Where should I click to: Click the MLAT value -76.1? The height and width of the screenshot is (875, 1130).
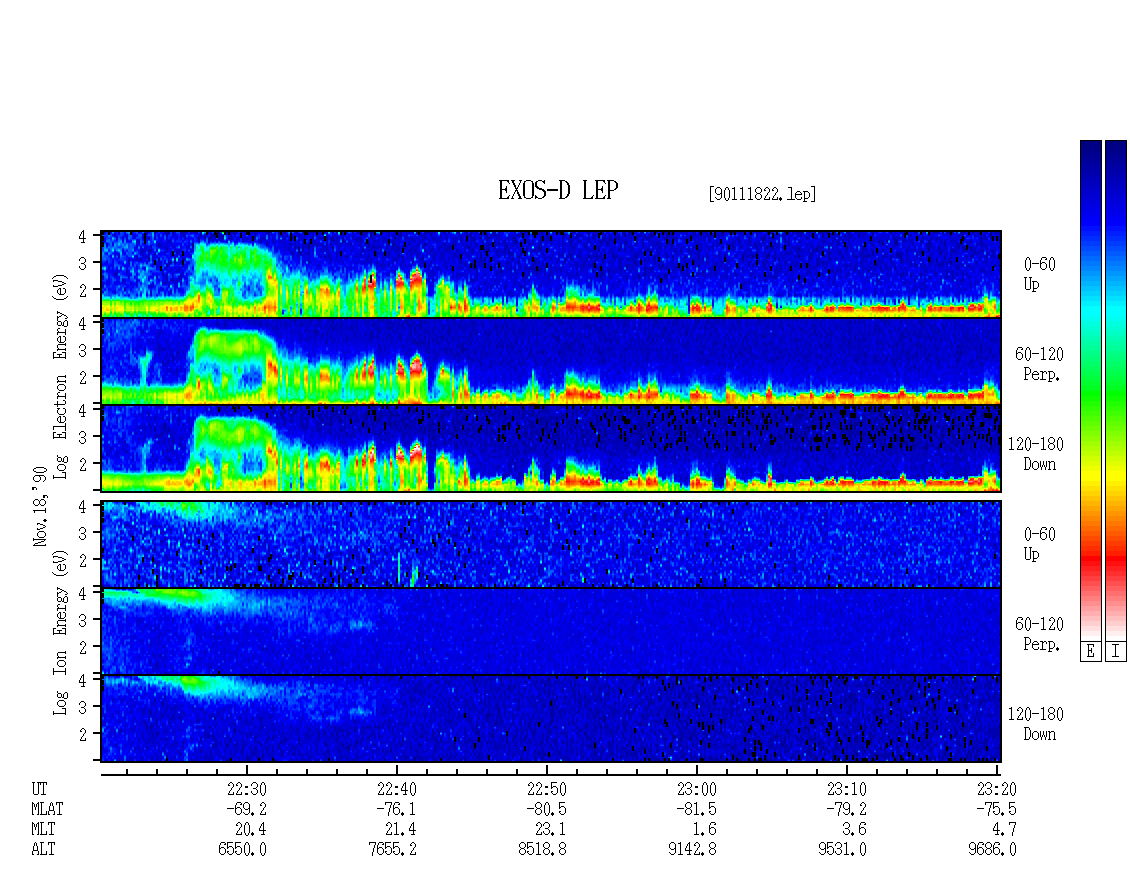point(396,809)
